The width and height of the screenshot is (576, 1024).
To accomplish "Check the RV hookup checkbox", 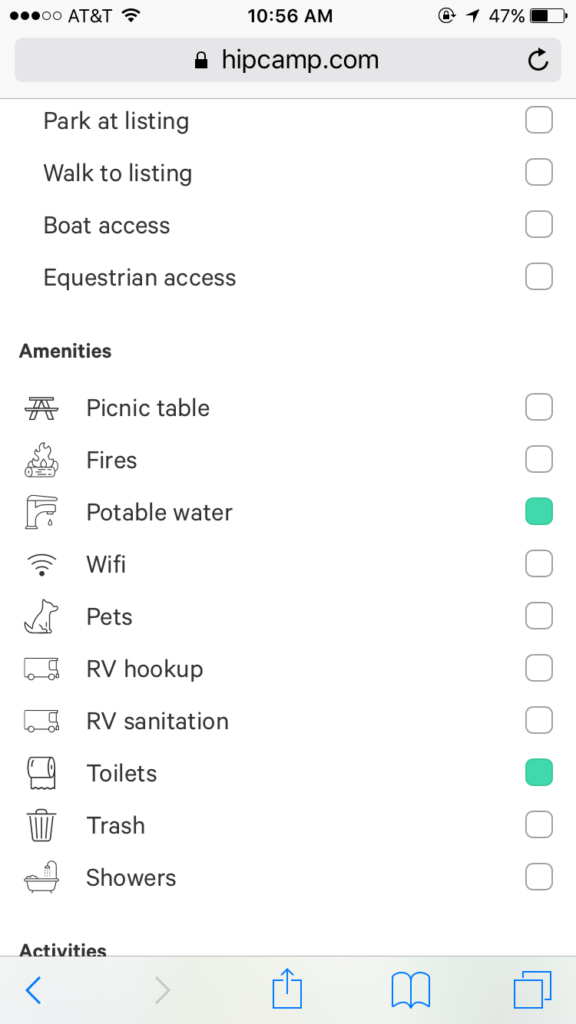I will (x=539, y=668).
